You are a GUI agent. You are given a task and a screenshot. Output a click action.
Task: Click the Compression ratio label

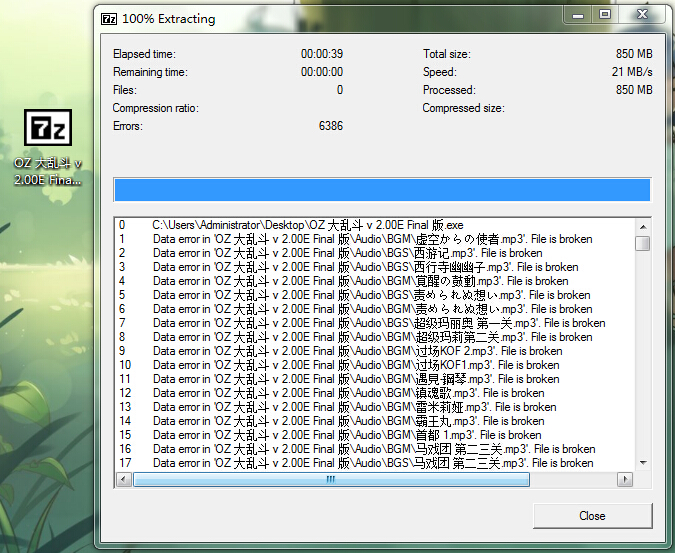click(x=155, y=108)
